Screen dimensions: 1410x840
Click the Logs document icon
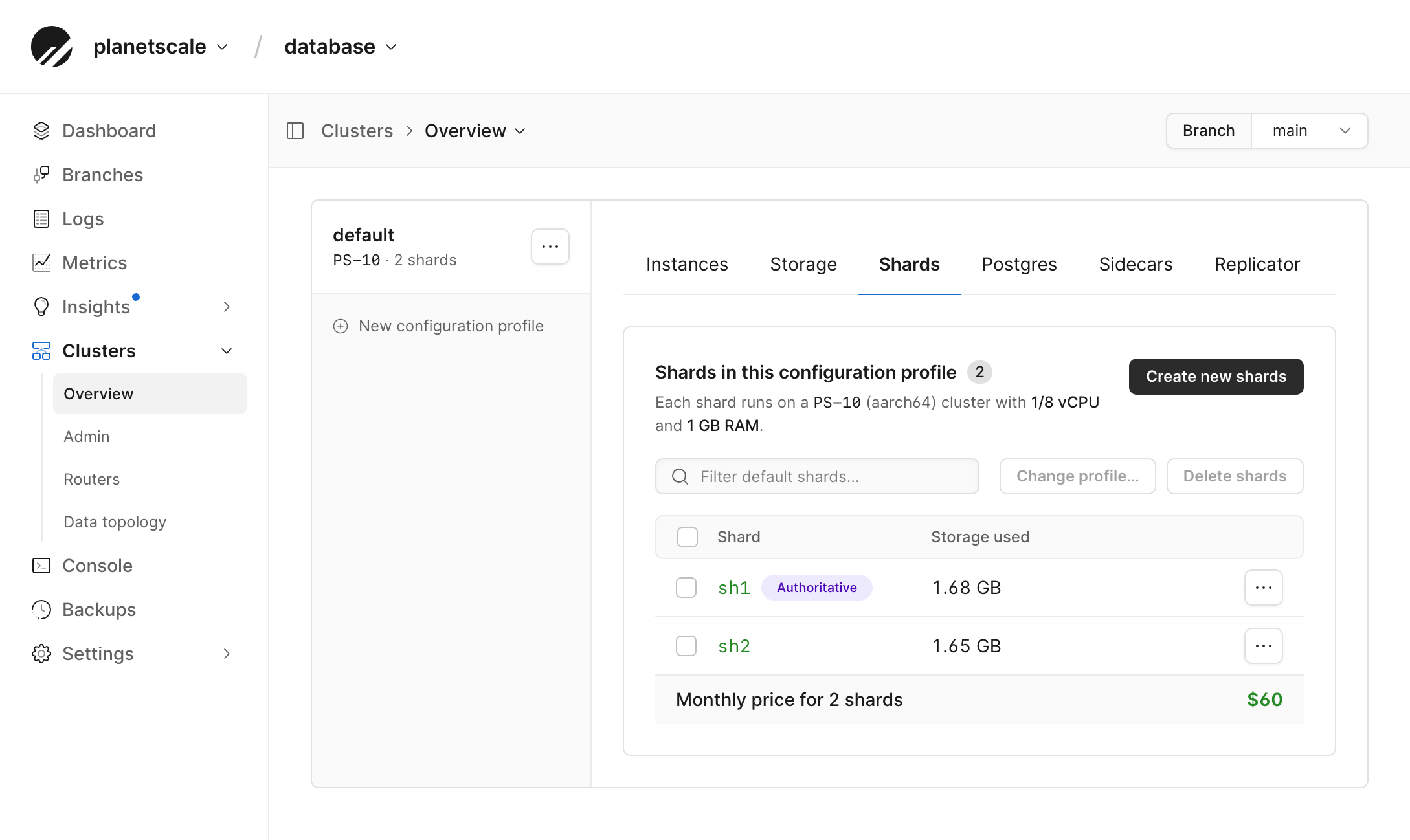click(41, 219)
